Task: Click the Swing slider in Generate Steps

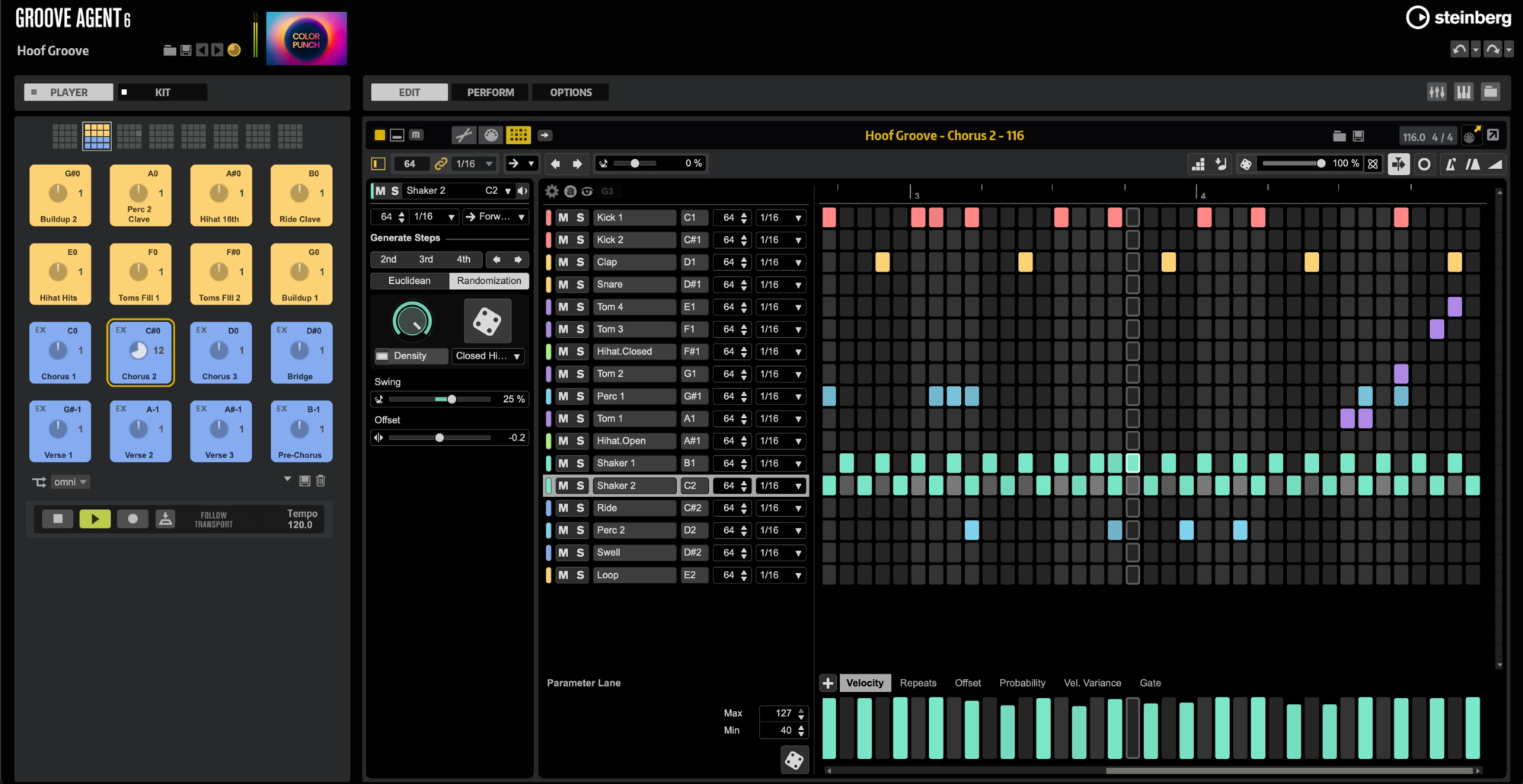Action: [451, 400]
